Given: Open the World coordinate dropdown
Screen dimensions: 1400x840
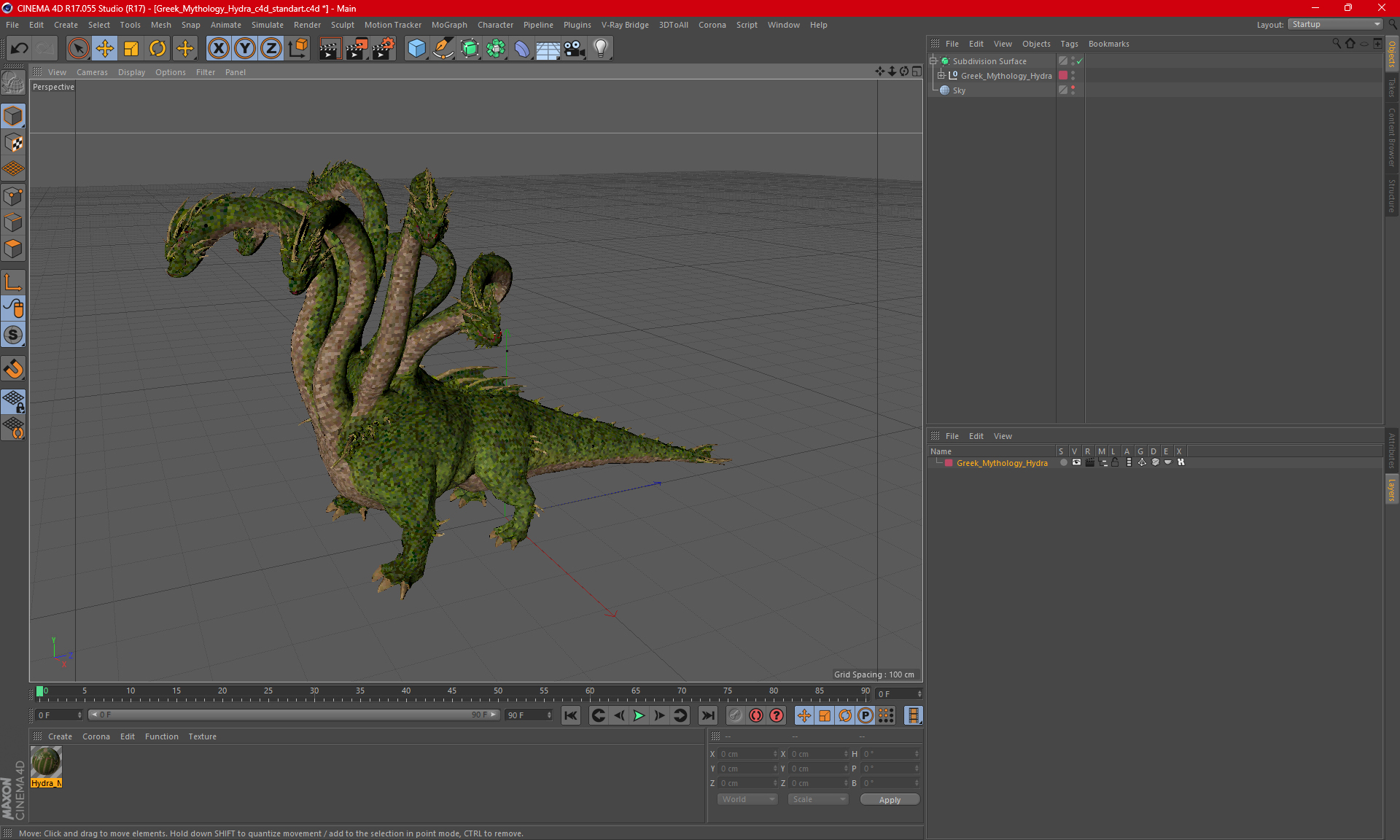Looking at the screenshot, I should click(747, 799).
